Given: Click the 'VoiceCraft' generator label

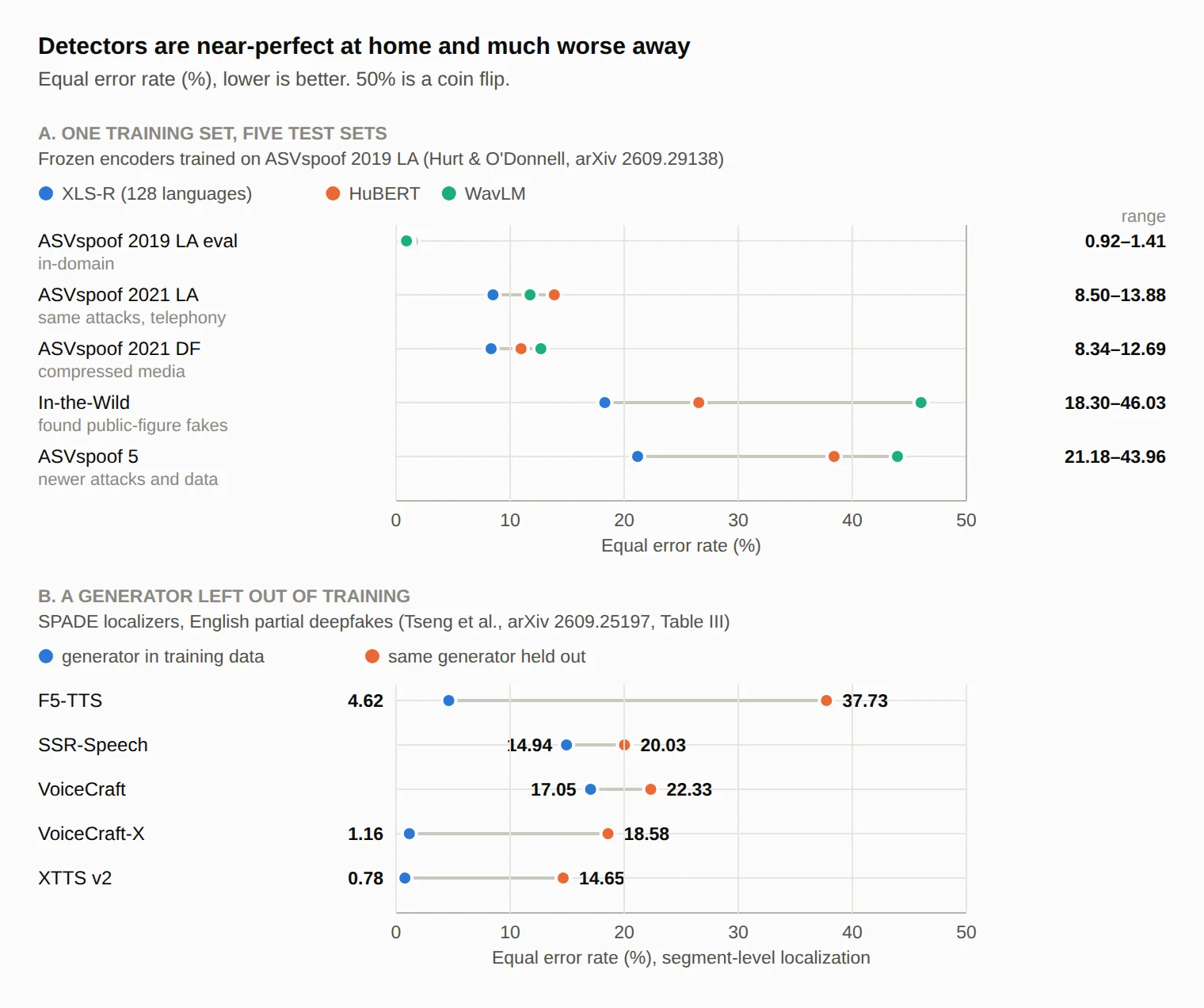Looking at the screenshot, I should (x=82, y=789).
